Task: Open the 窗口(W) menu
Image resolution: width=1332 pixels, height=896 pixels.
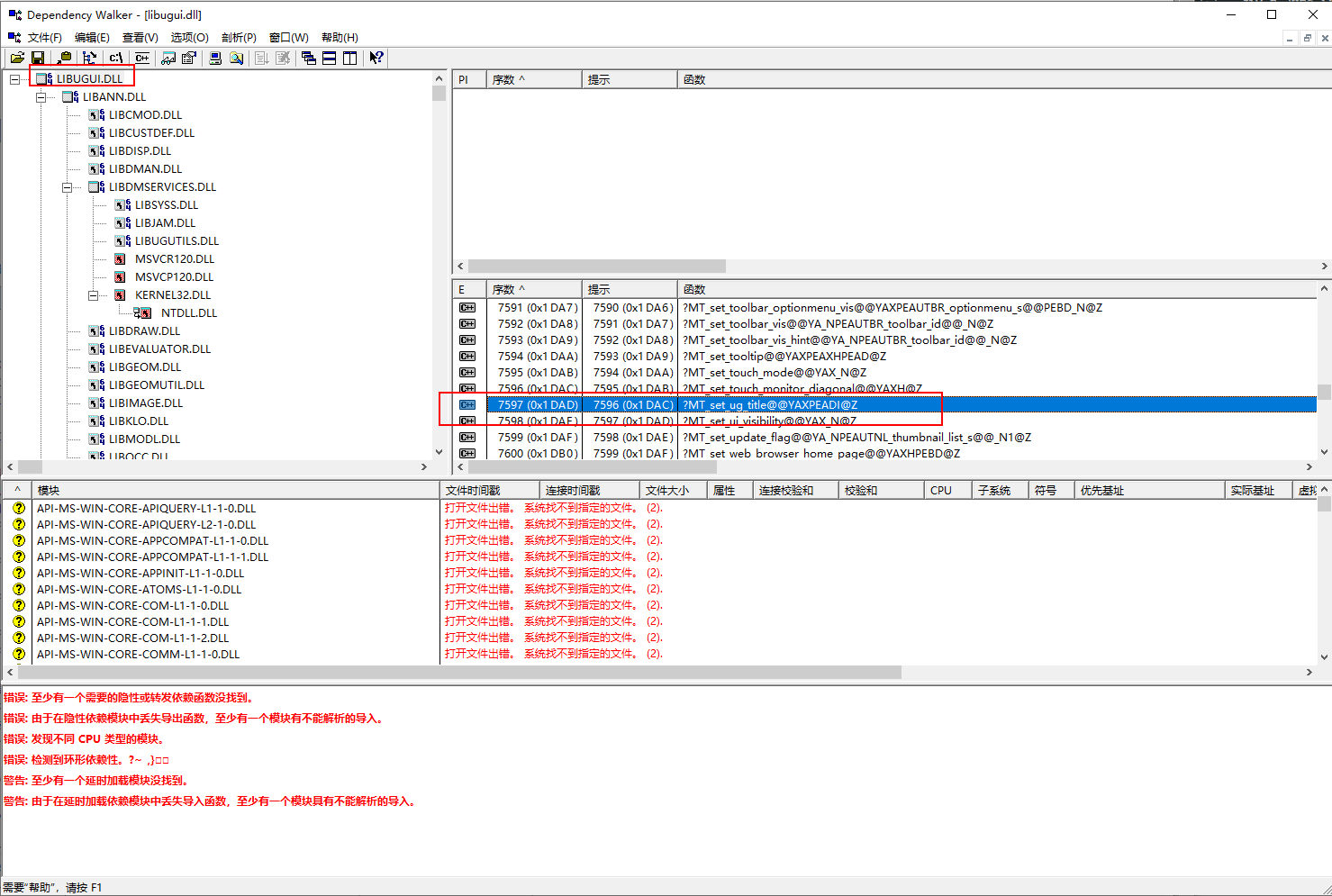Action: (288, 37)
